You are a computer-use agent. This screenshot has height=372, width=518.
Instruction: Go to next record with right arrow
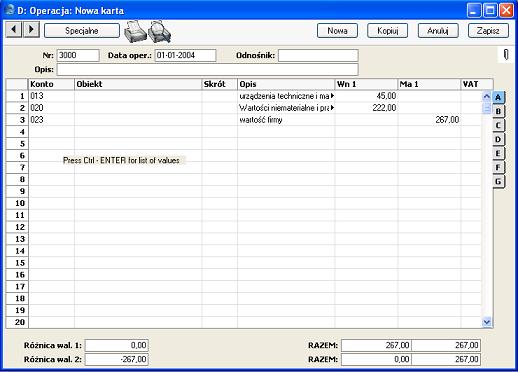(x=32, y=30)
